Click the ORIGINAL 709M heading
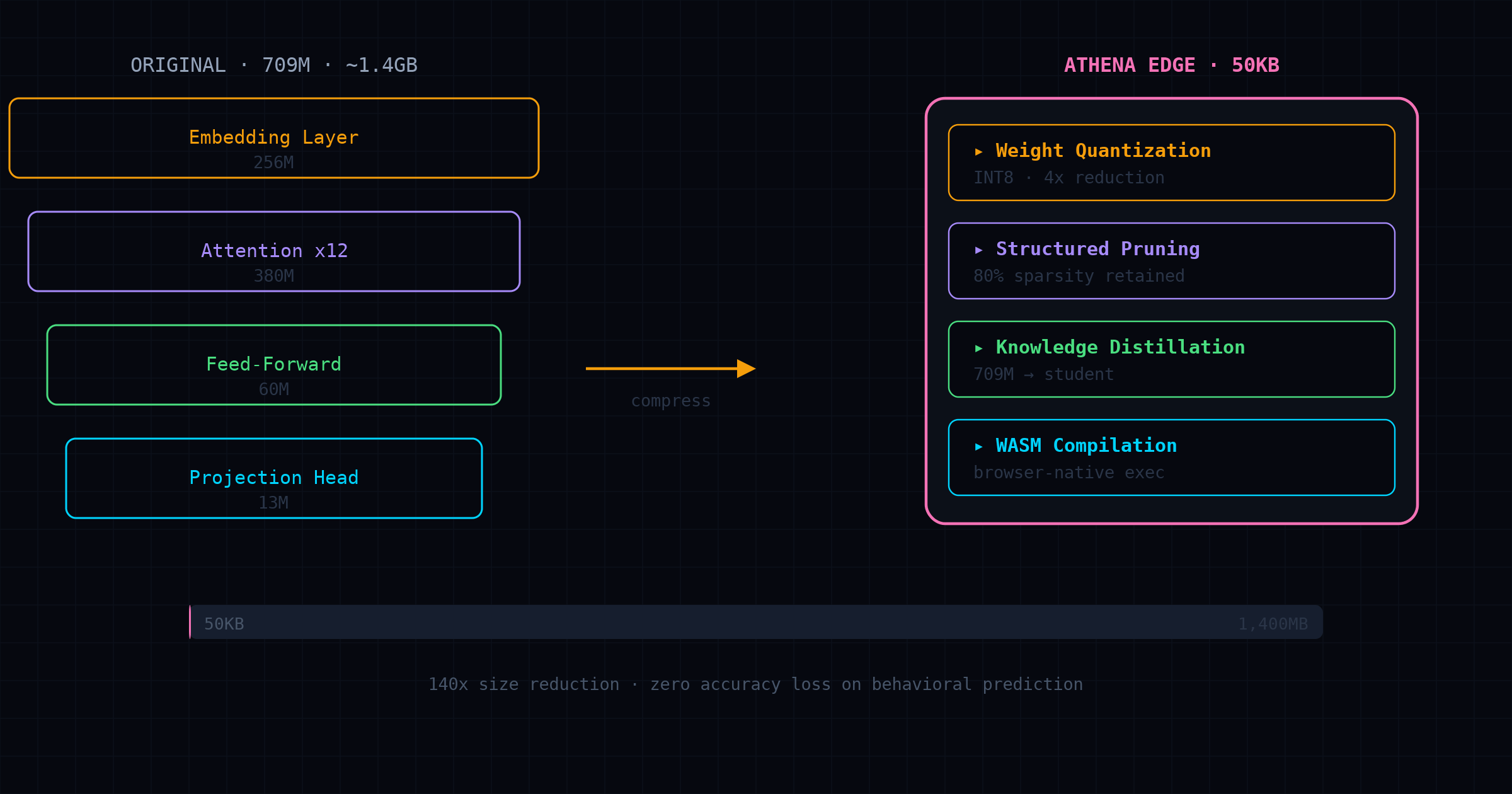Viewport: 1512px width, 794px height. click(x=273, y=66)
